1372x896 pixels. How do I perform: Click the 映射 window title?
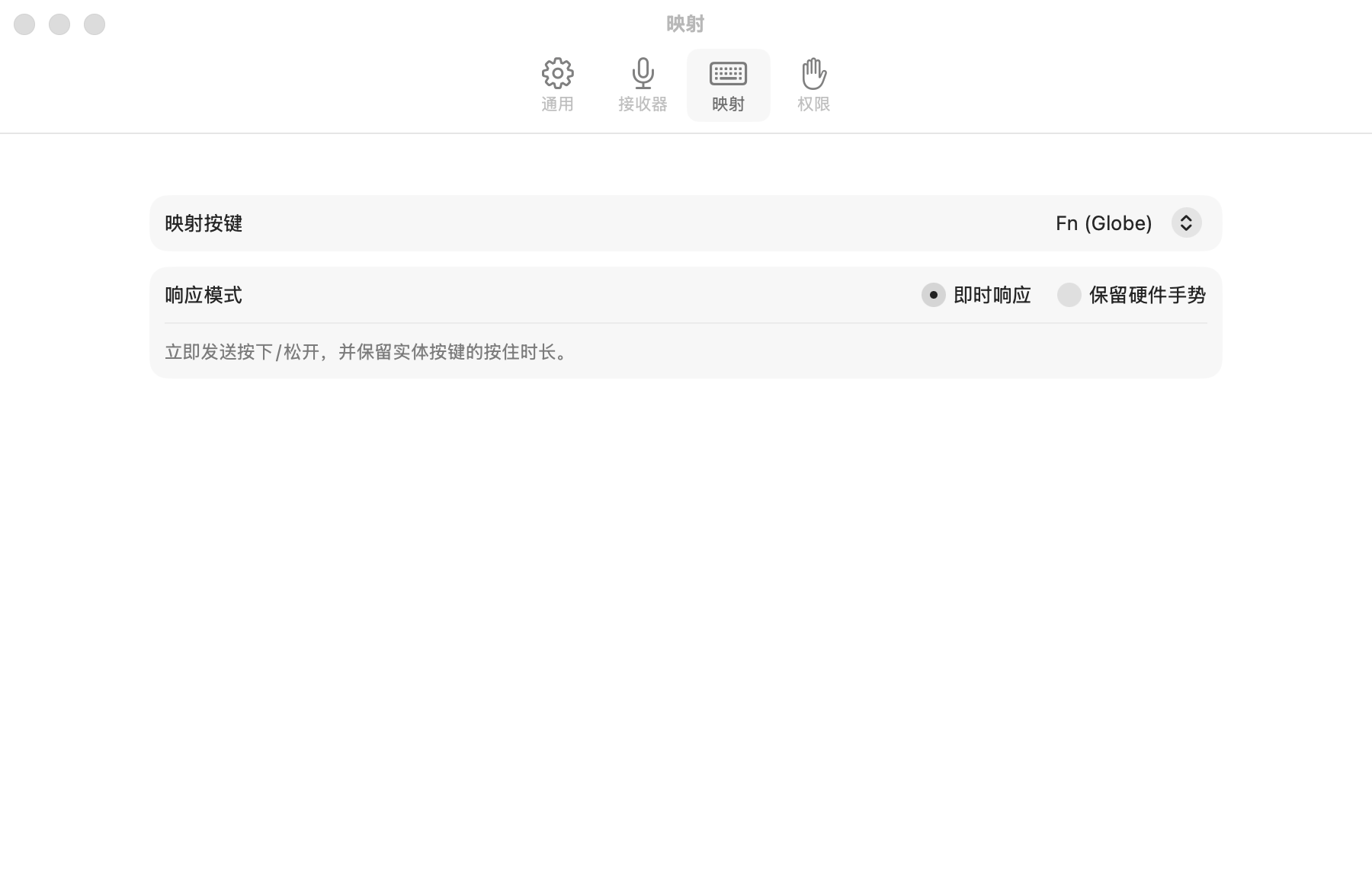pos(685,24)
